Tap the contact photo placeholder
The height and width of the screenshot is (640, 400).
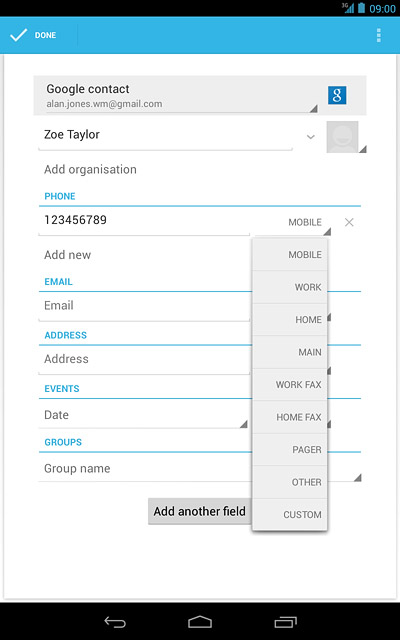(x=342, y=137)
